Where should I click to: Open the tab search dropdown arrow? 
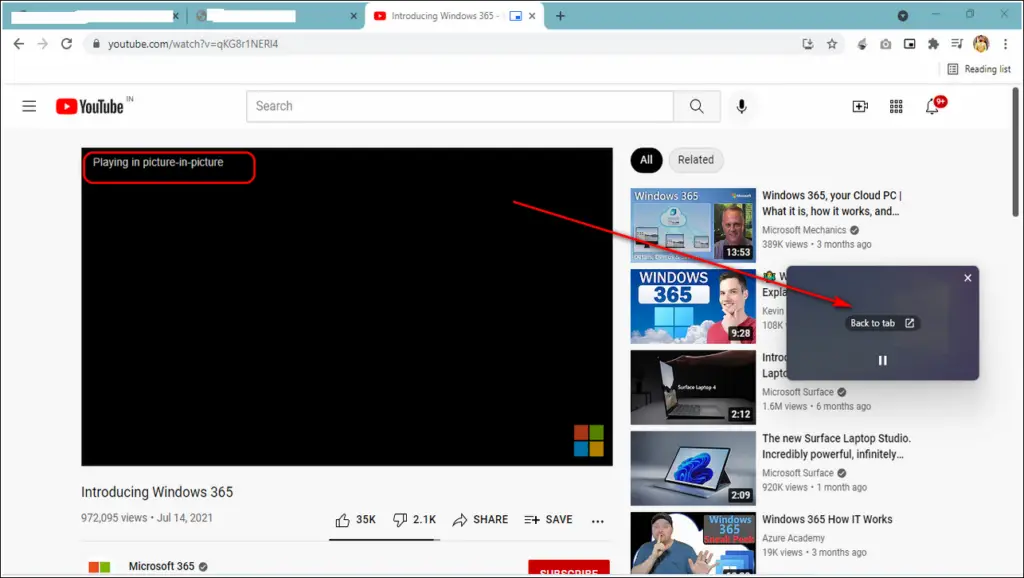(903, 16)
